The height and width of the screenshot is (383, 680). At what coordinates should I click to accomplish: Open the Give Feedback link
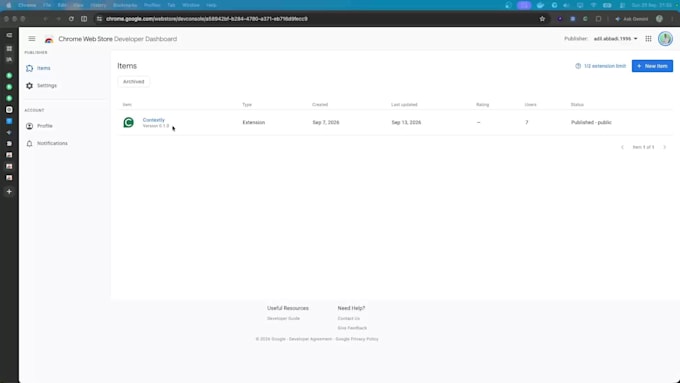pos(352,328)
